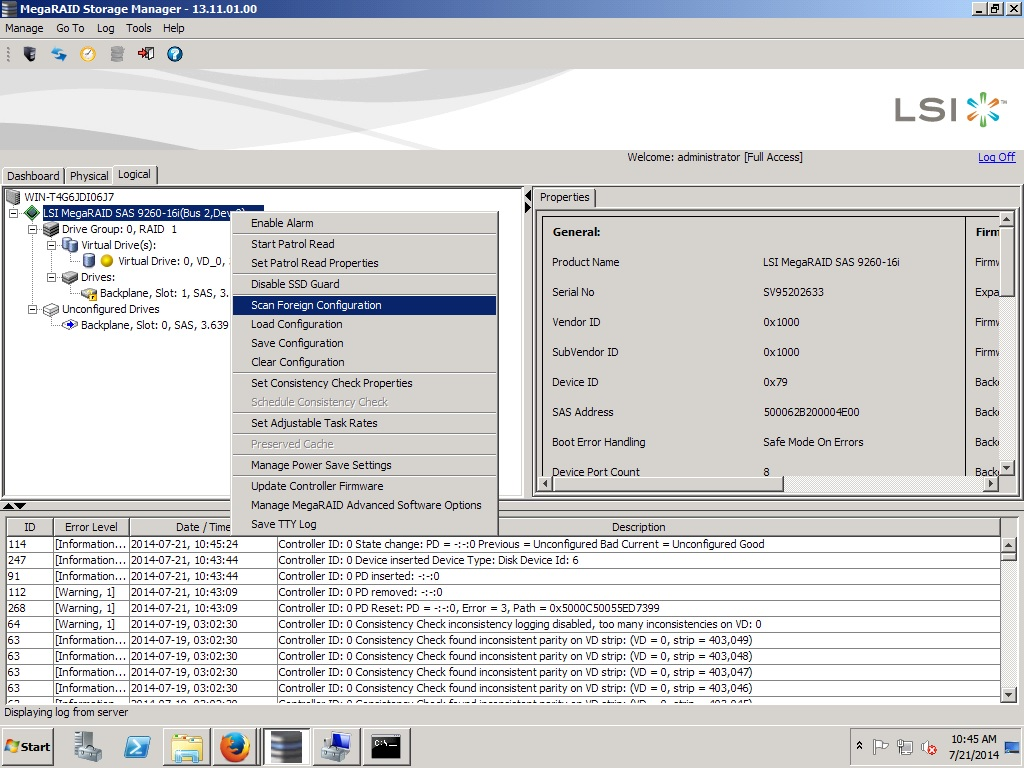Click the Action Center flag tray icon
The width and height of the screenshot is (1024, 768).
click(x=880, y=746)
